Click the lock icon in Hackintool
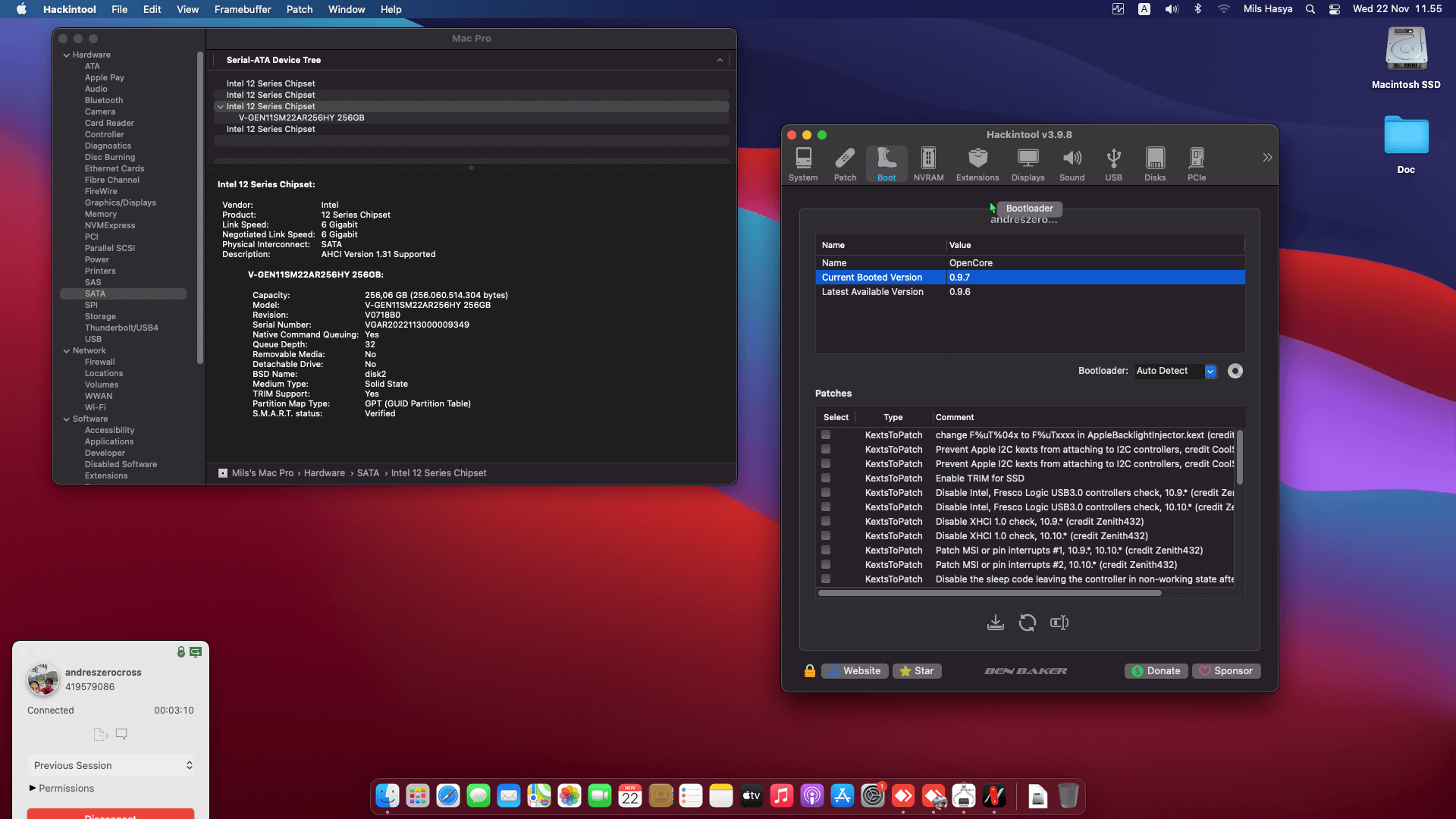The height and width of the screenshot is (819, 1456). 810,670
